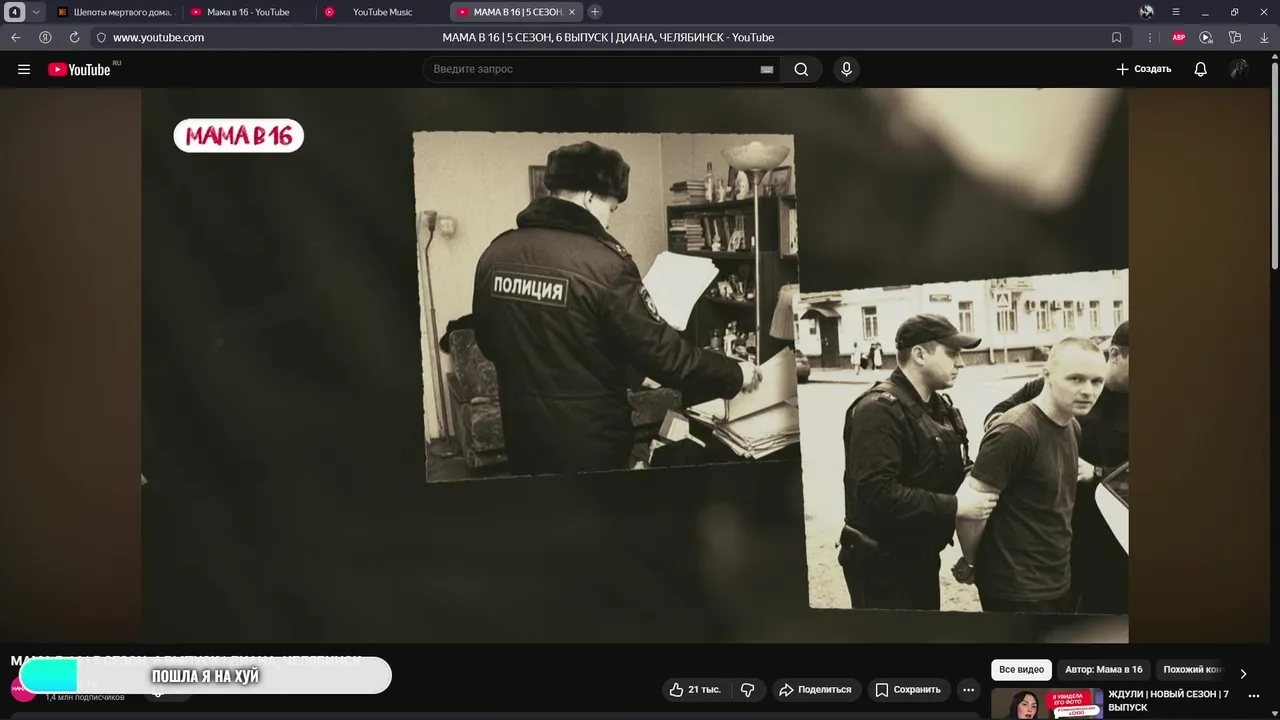The width and height of the screenshot is (1280, 720).
Task: Go back with browser back arrow
Action: (x=16, y=37)
